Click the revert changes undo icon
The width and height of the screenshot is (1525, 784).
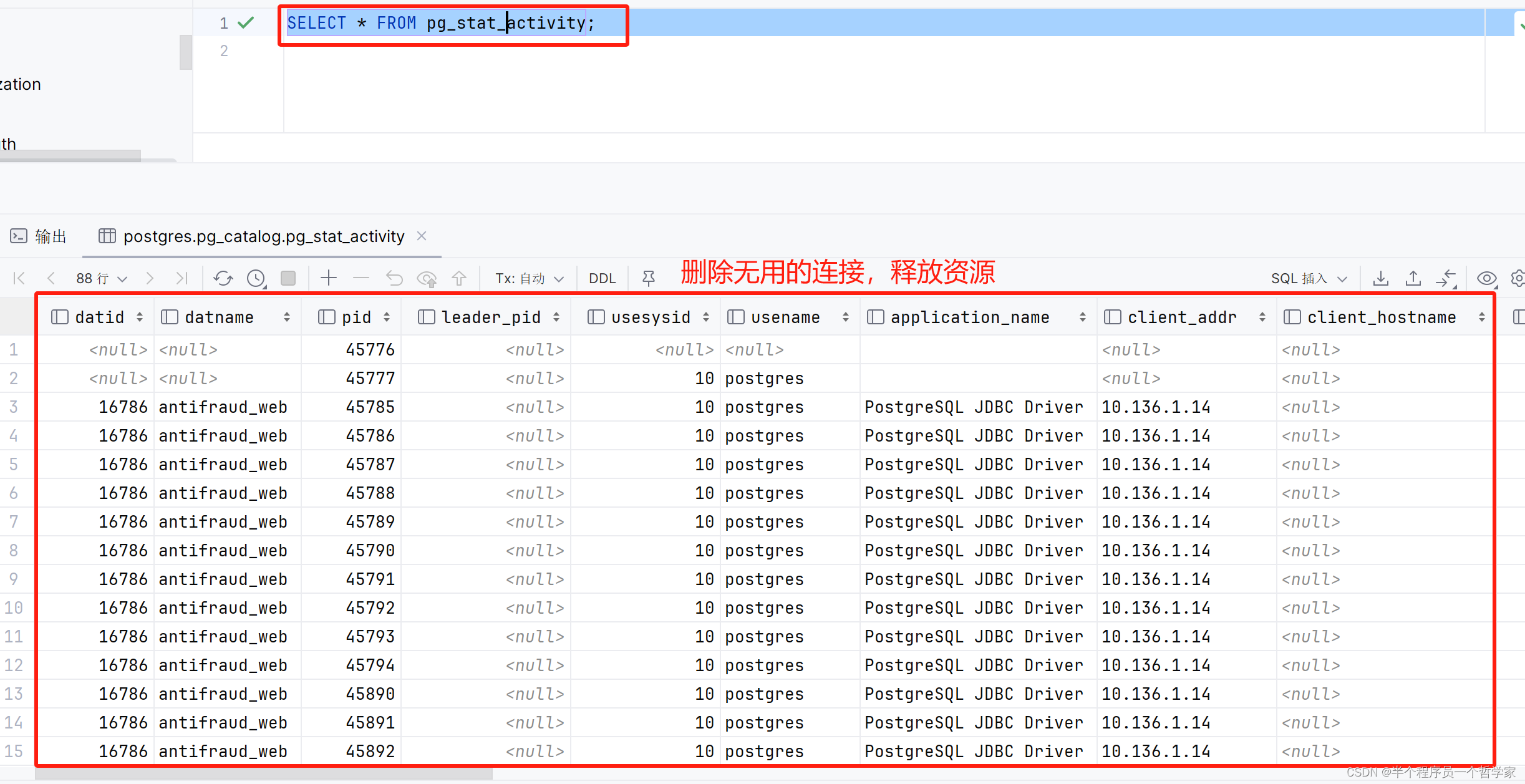click(x=394, y=278)
